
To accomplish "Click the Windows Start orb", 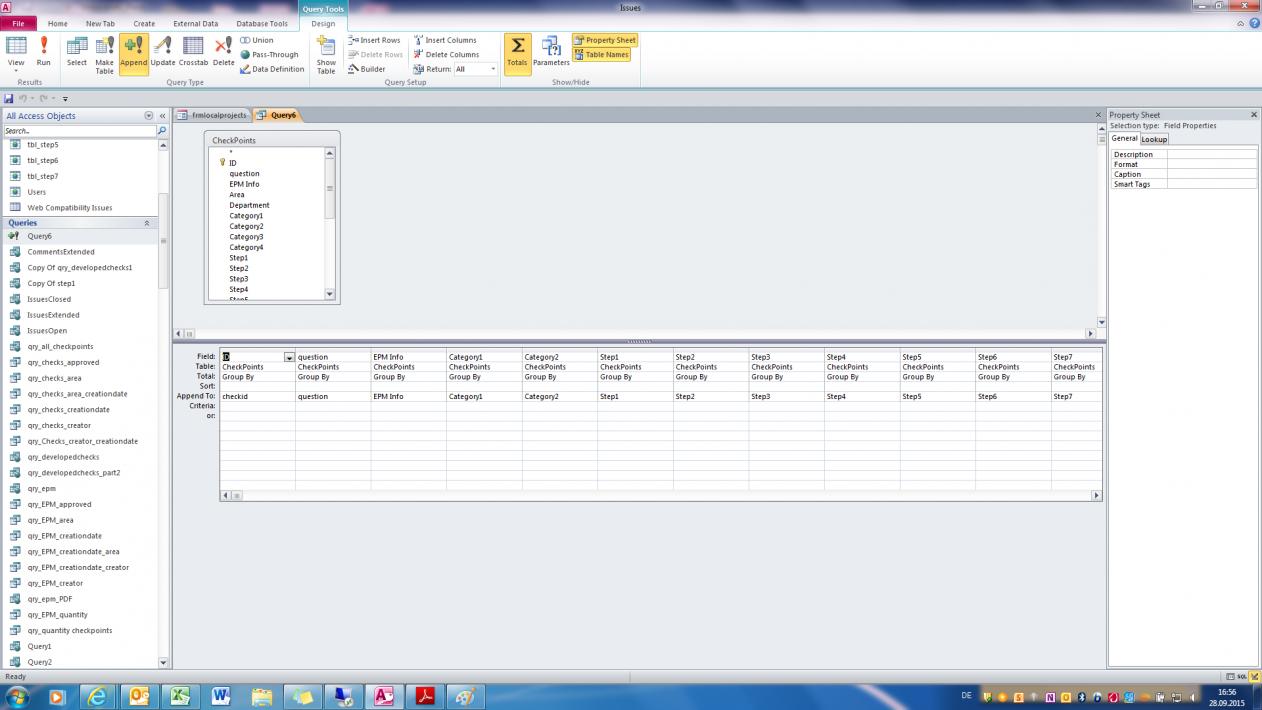I will point(17,696).
